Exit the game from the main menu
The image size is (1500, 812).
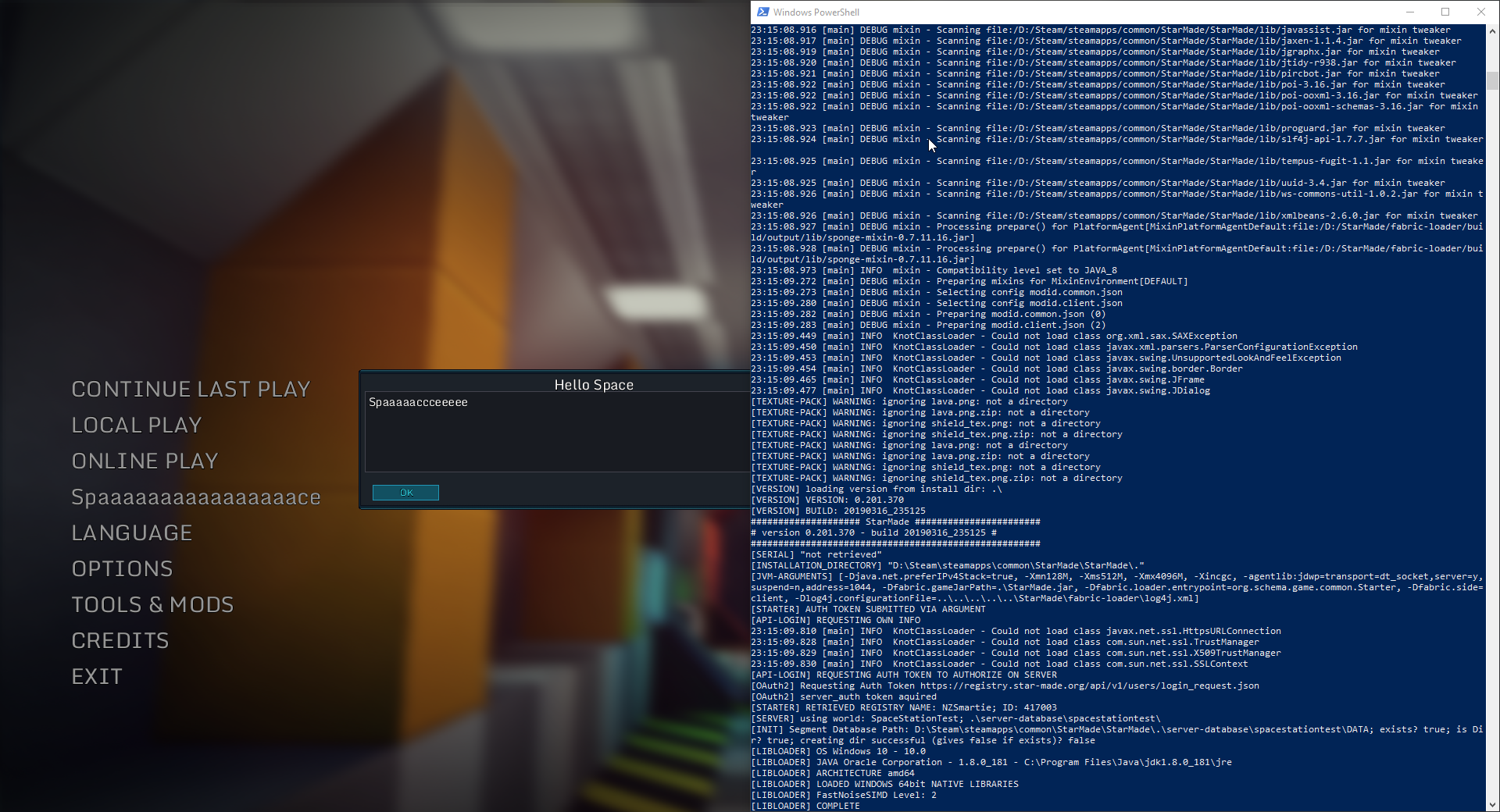pos(97,677)
